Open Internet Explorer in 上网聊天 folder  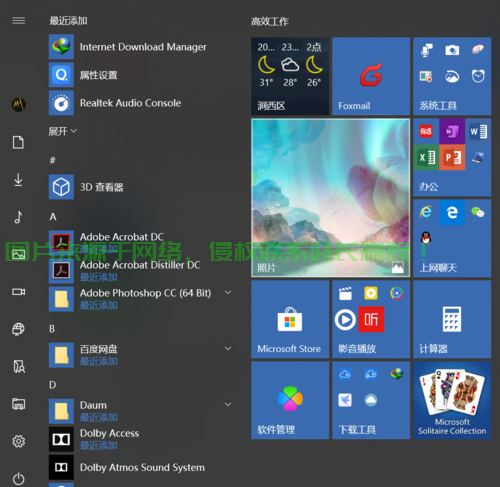(x=426, y=212)
